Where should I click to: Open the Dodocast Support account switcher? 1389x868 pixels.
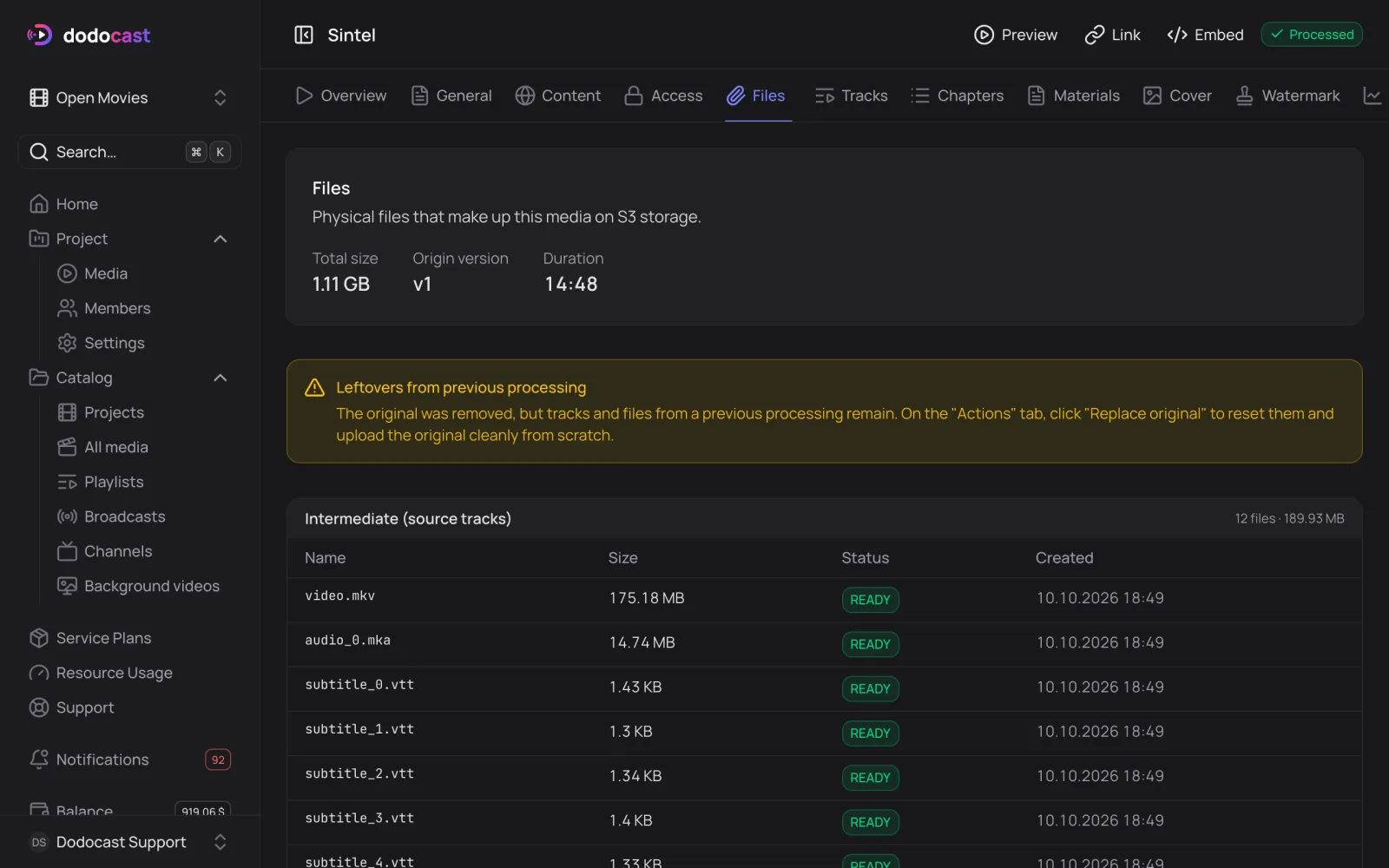pos(129,842)
